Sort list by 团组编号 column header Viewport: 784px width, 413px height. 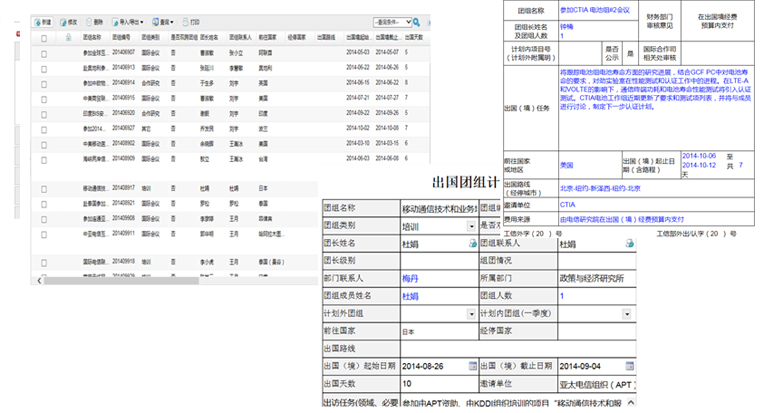121,38
